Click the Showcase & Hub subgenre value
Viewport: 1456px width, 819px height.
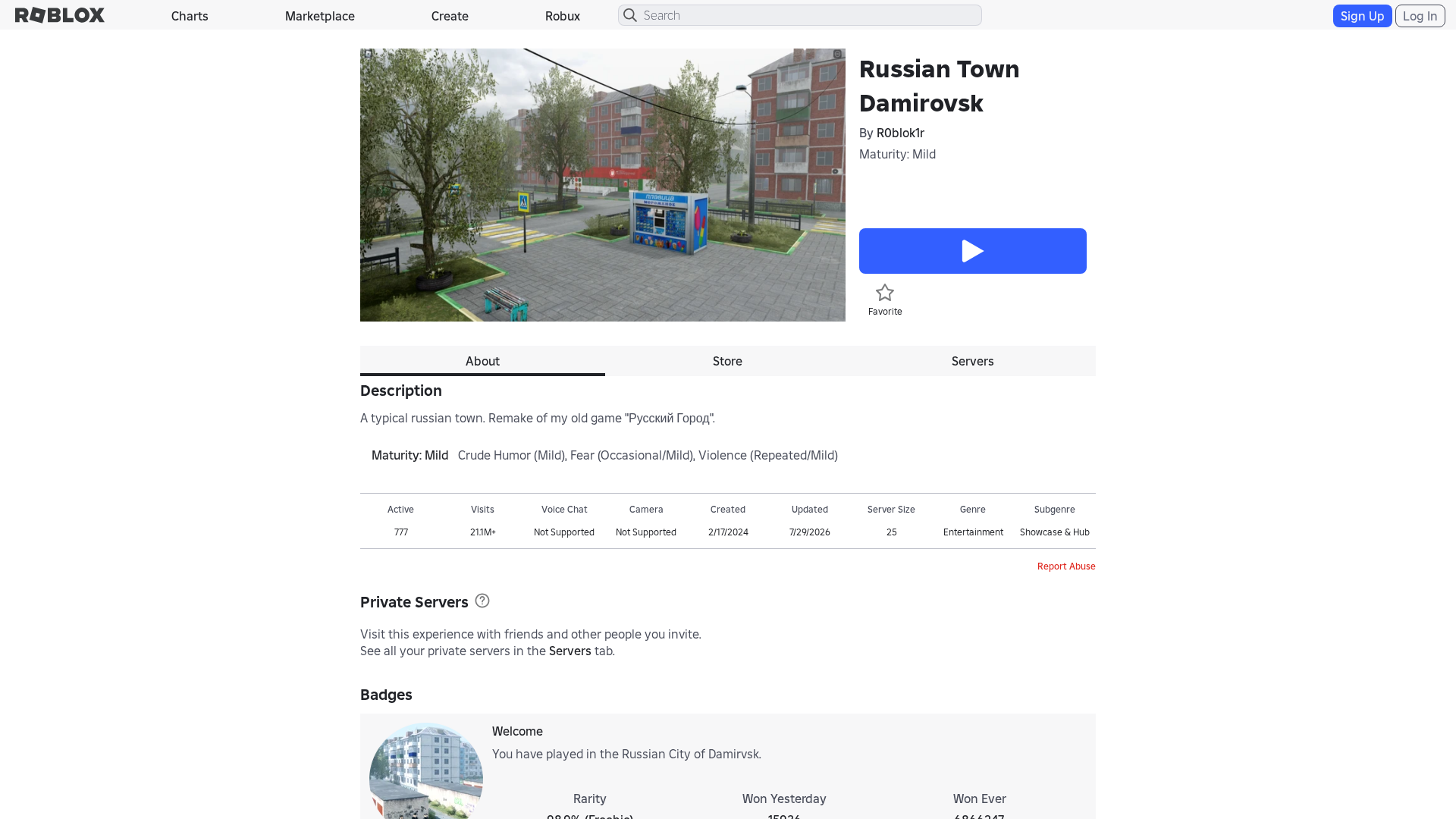tap(1055, 532)
